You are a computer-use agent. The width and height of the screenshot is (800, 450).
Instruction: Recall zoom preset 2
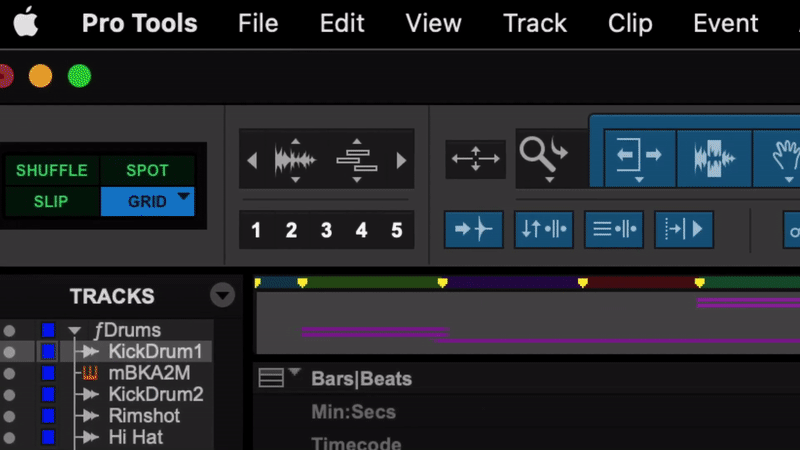[291, 230]
